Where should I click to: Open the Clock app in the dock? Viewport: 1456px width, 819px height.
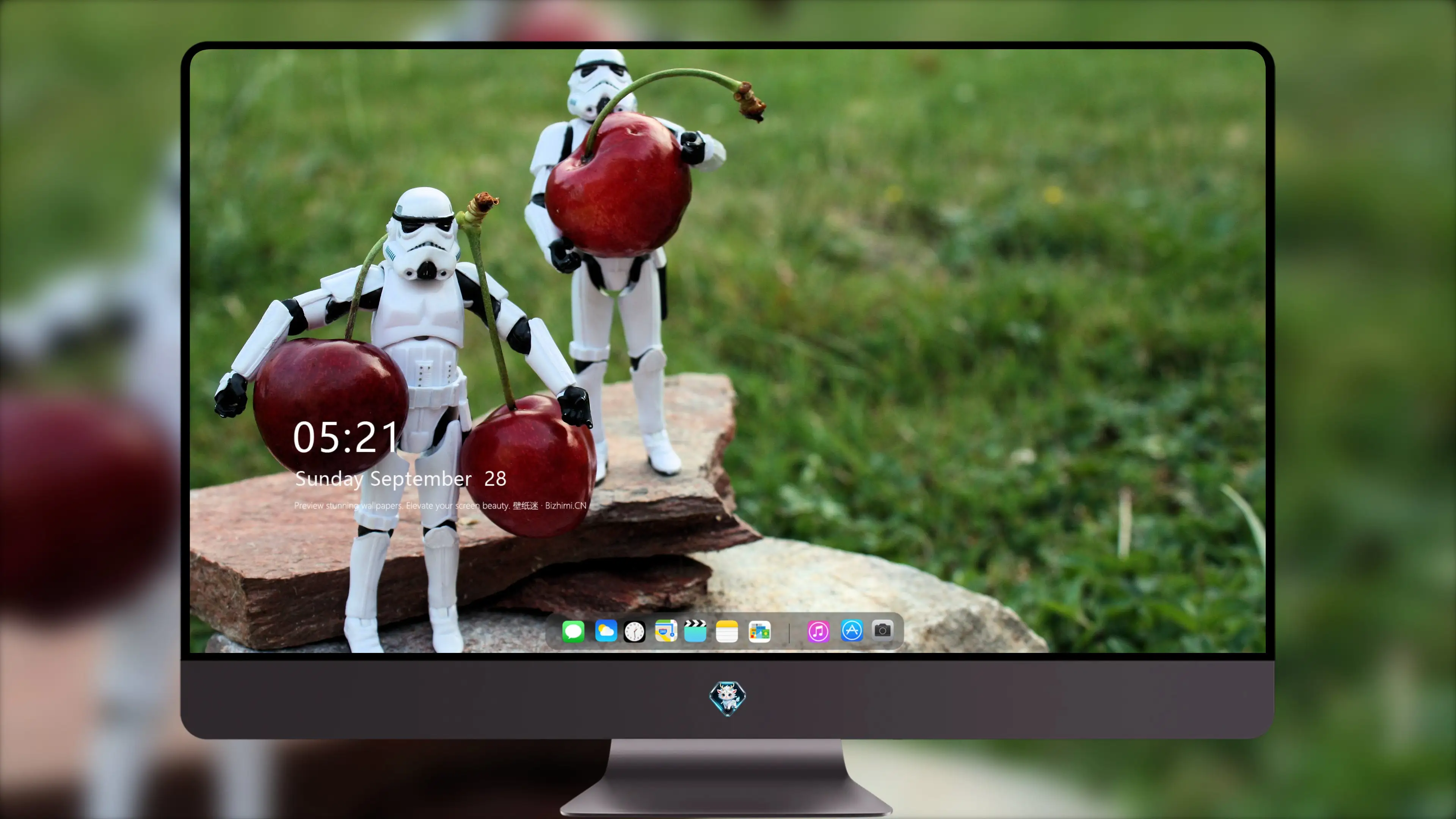(x=634, y=631)
